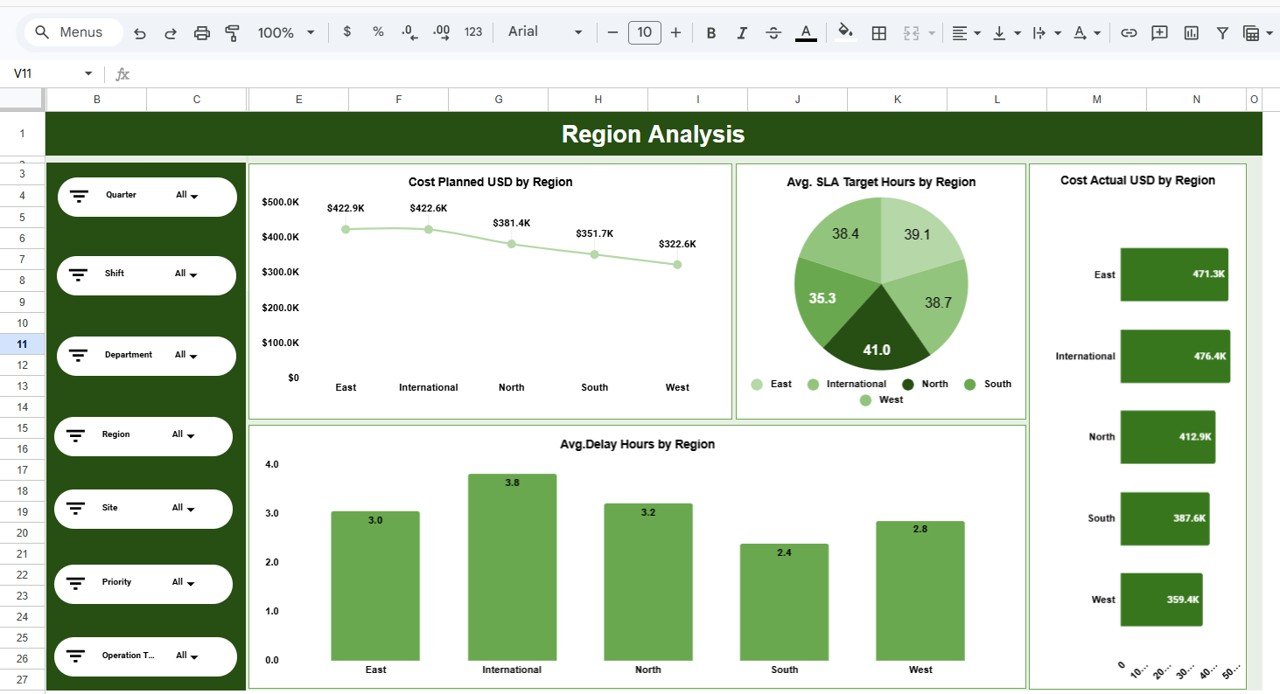Click Redo in the toolbar

tap(170, 32)
